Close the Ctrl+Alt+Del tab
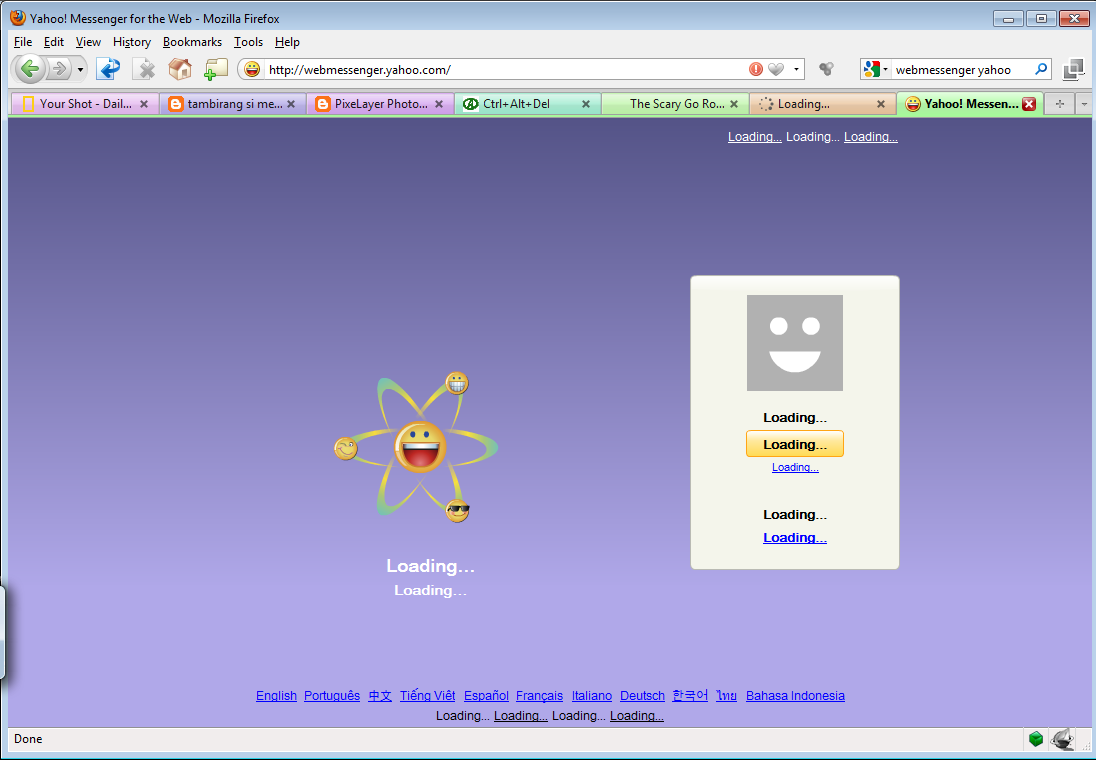The image size is (1096, 760). 586,103
